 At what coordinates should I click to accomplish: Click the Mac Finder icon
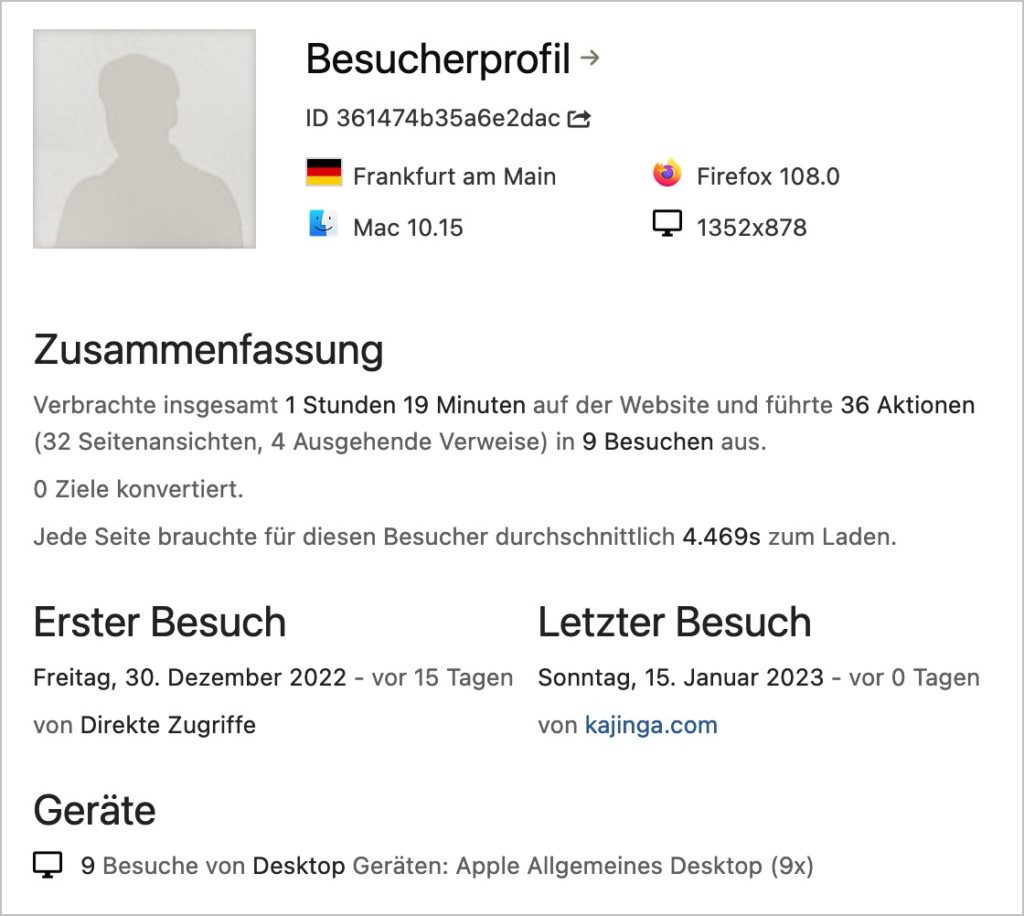click(323, 224)
